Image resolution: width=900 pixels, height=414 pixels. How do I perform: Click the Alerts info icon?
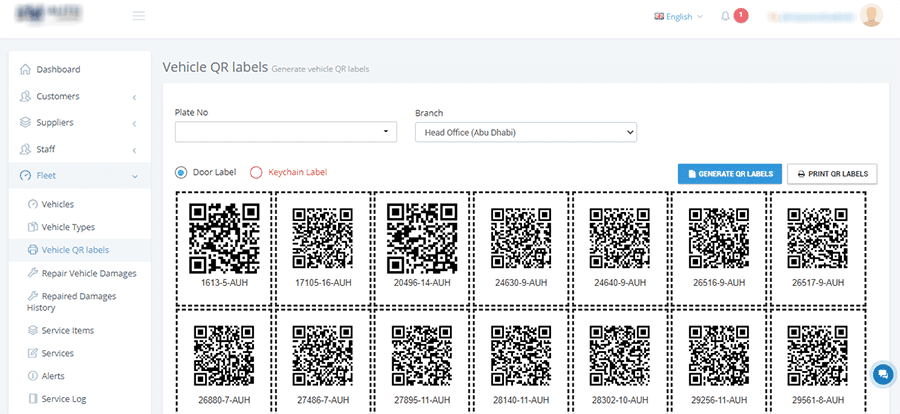(32, 376)
